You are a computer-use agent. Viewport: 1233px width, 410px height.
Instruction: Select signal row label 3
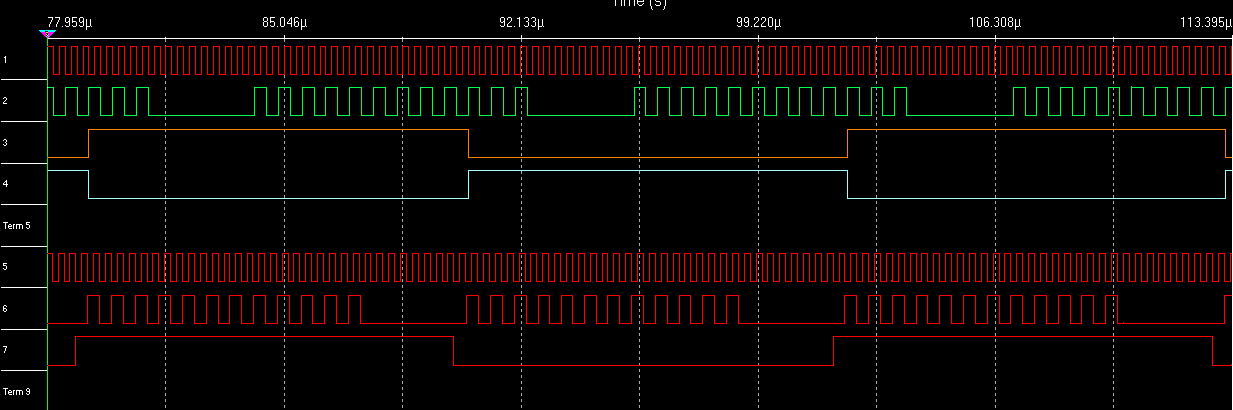(x=5, y=143)
